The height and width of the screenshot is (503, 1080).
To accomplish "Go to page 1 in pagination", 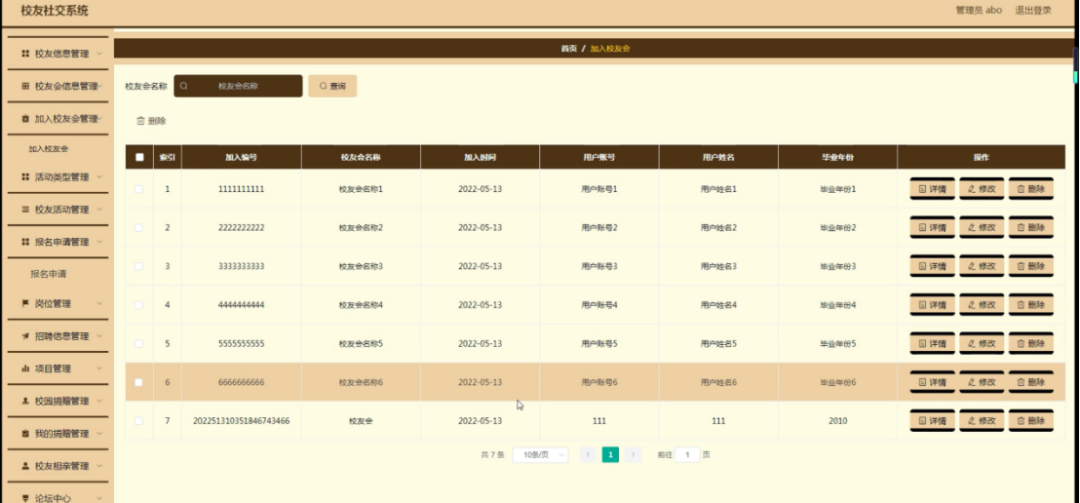I will 610,455.
